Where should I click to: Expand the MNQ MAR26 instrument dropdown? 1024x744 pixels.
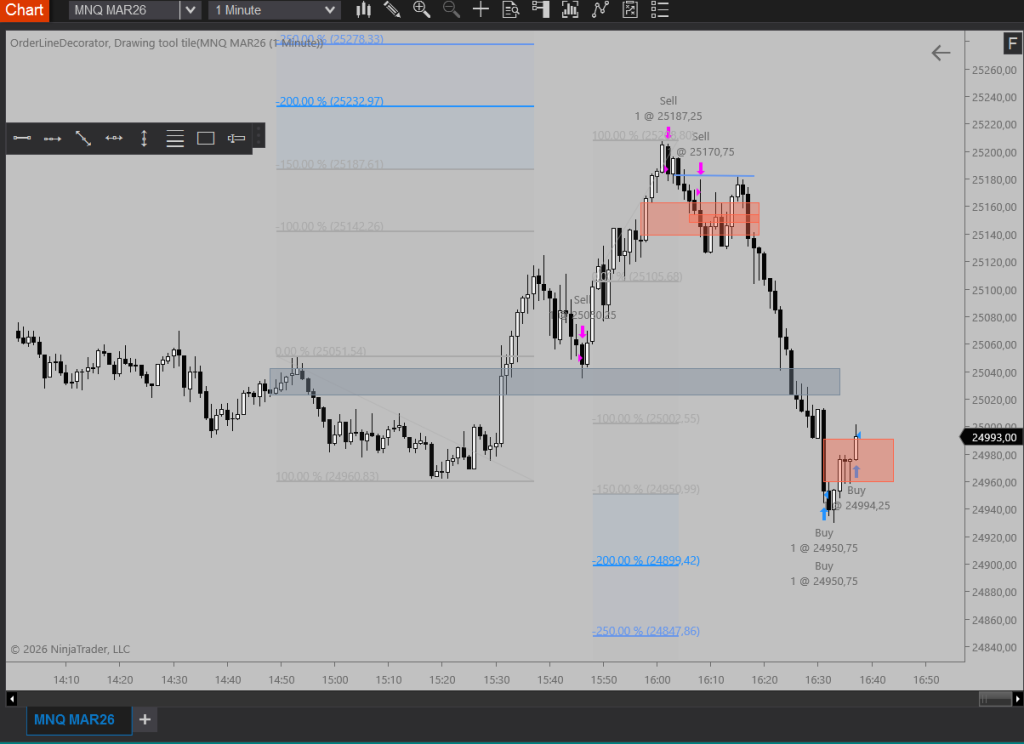(x=189, y=10)
